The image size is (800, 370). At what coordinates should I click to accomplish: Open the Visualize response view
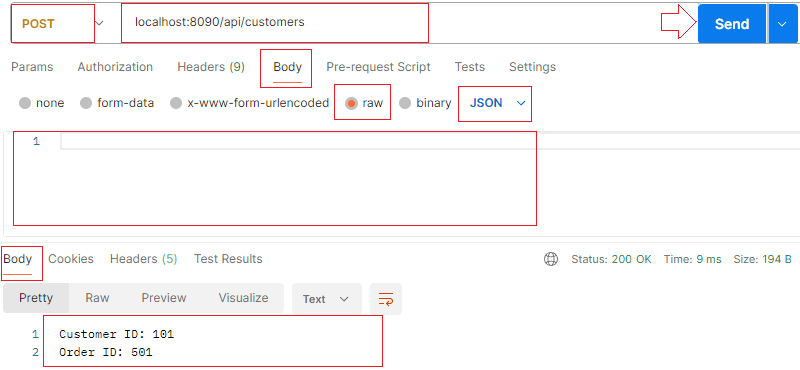click(x=243, y=298)
